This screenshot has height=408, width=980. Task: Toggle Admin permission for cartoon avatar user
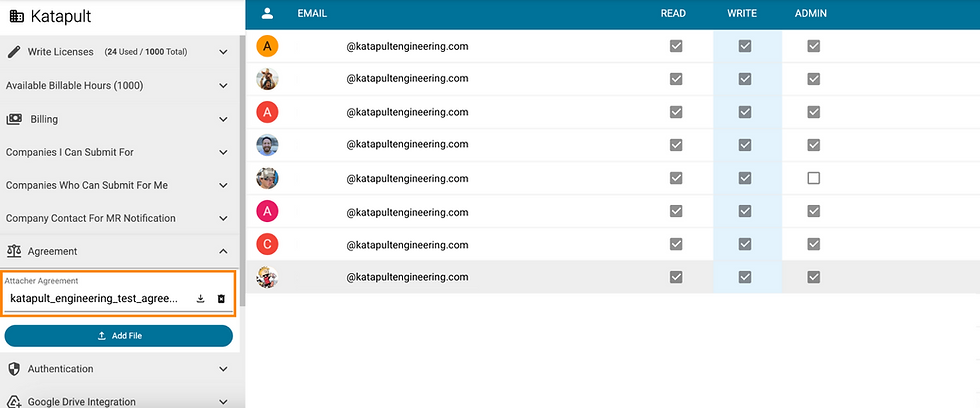(x=813, y=277)
